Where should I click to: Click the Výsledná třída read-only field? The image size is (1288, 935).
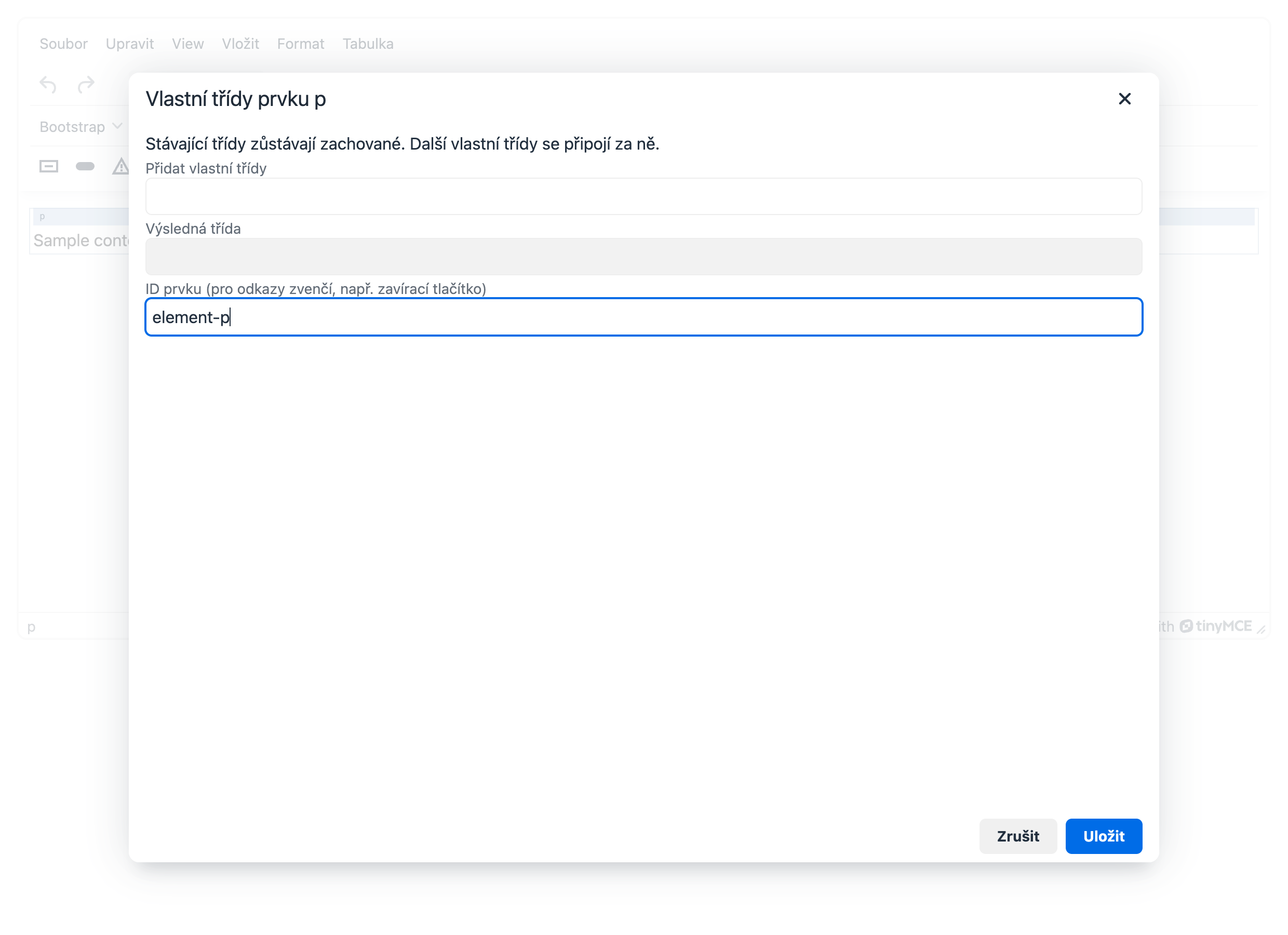coord(643,257)
